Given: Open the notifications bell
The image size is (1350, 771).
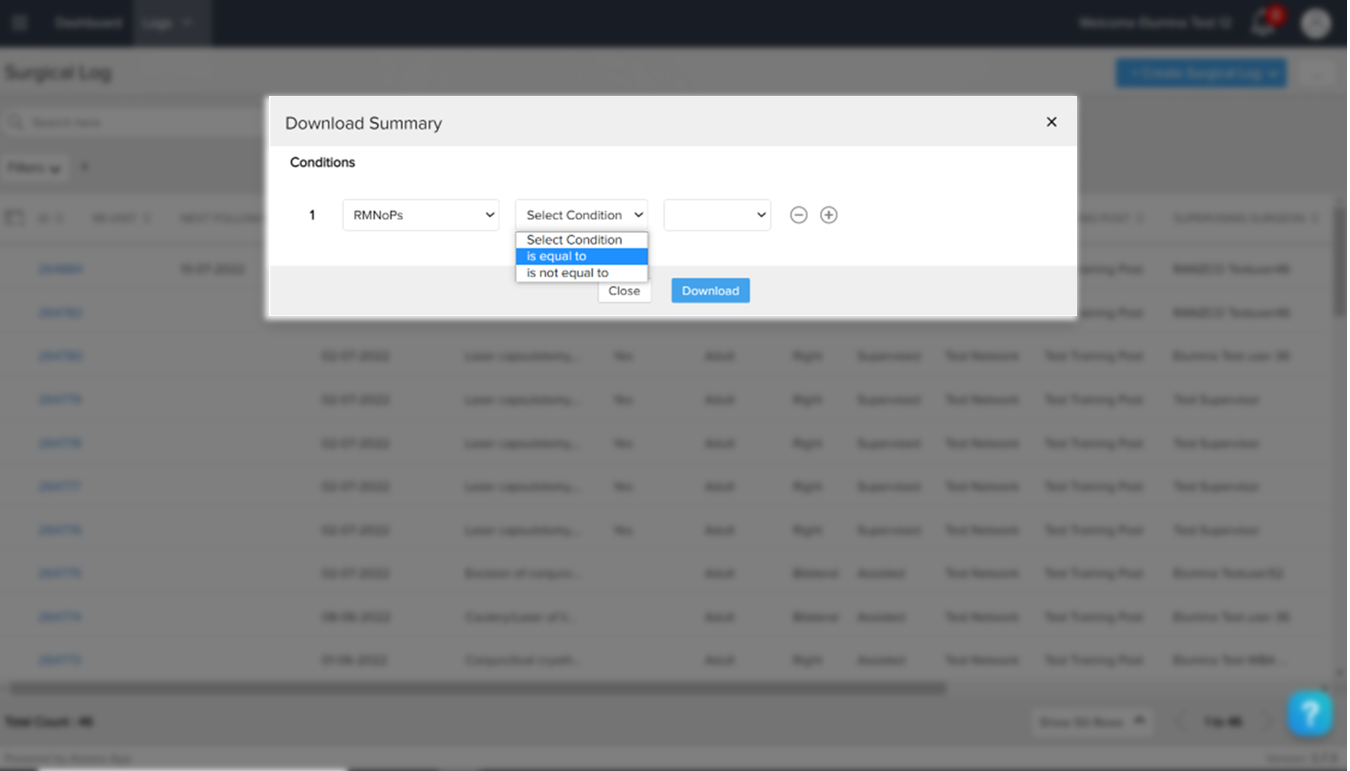Looking at the screenshot, I should [x=1264, y=23].
